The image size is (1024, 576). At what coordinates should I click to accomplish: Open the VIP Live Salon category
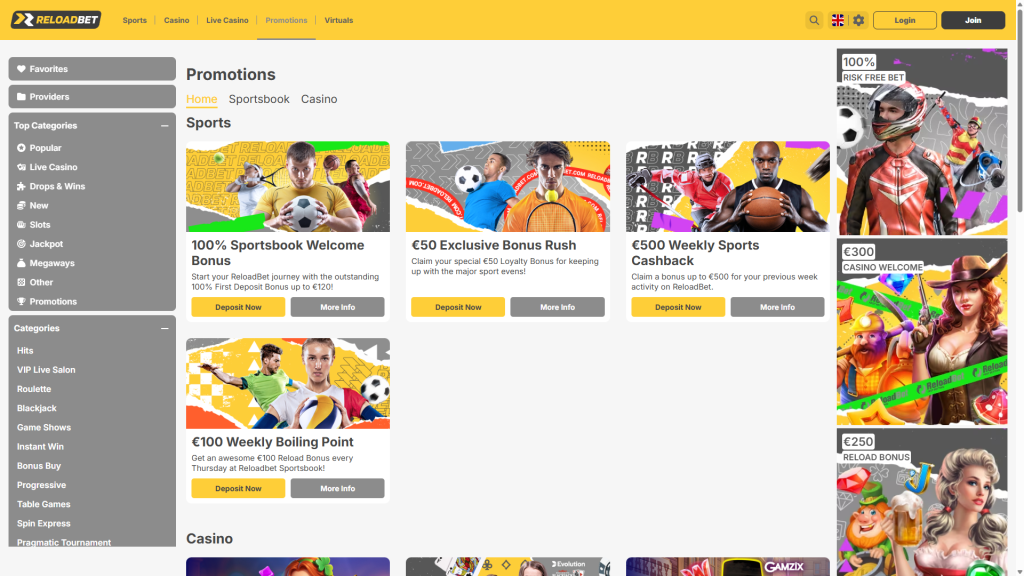46,370
